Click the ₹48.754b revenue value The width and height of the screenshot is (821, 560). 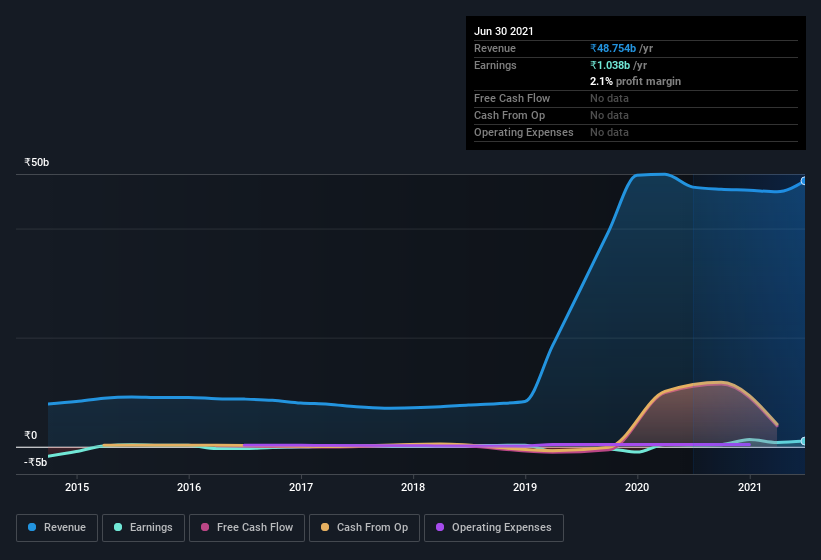(613, 48)
